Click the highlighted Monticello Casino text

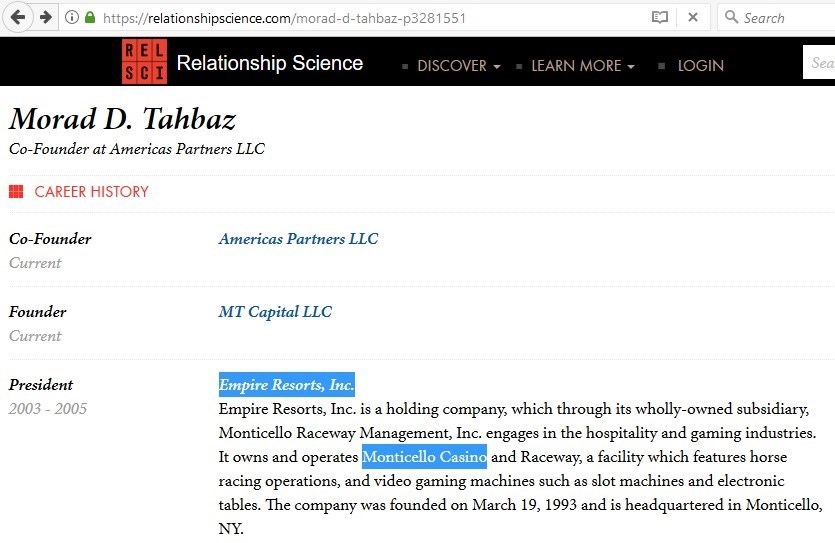[x=424, y=457]
